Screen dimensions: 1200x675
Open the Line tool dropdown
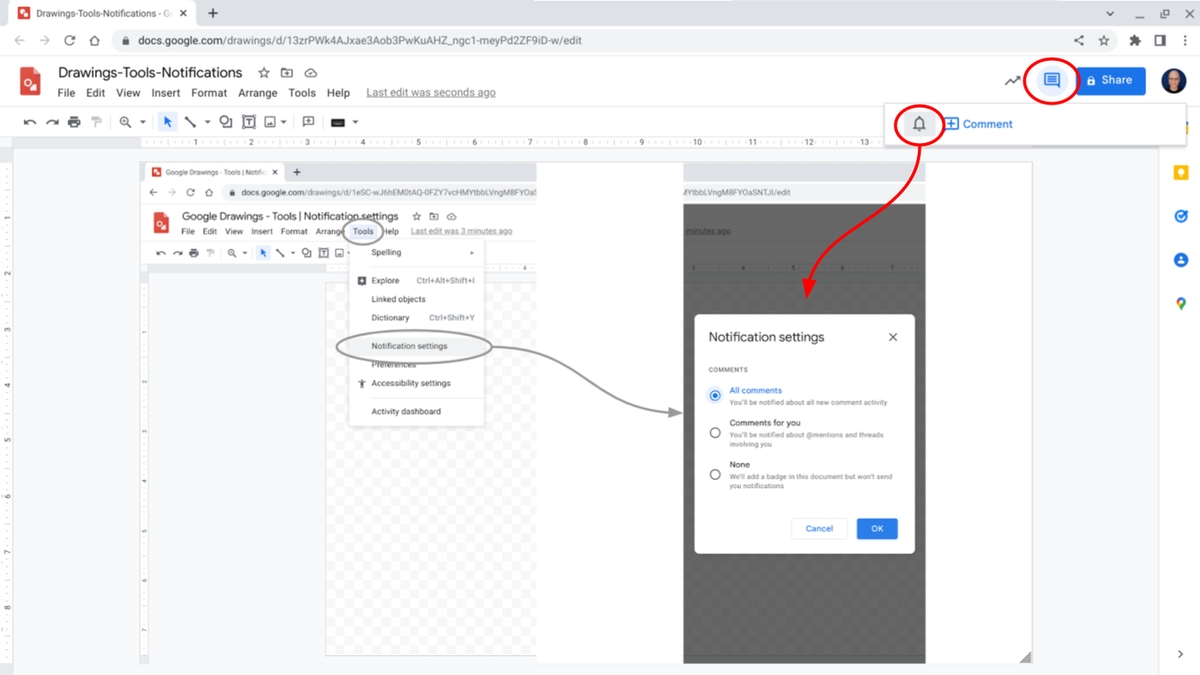pos(208,121)
